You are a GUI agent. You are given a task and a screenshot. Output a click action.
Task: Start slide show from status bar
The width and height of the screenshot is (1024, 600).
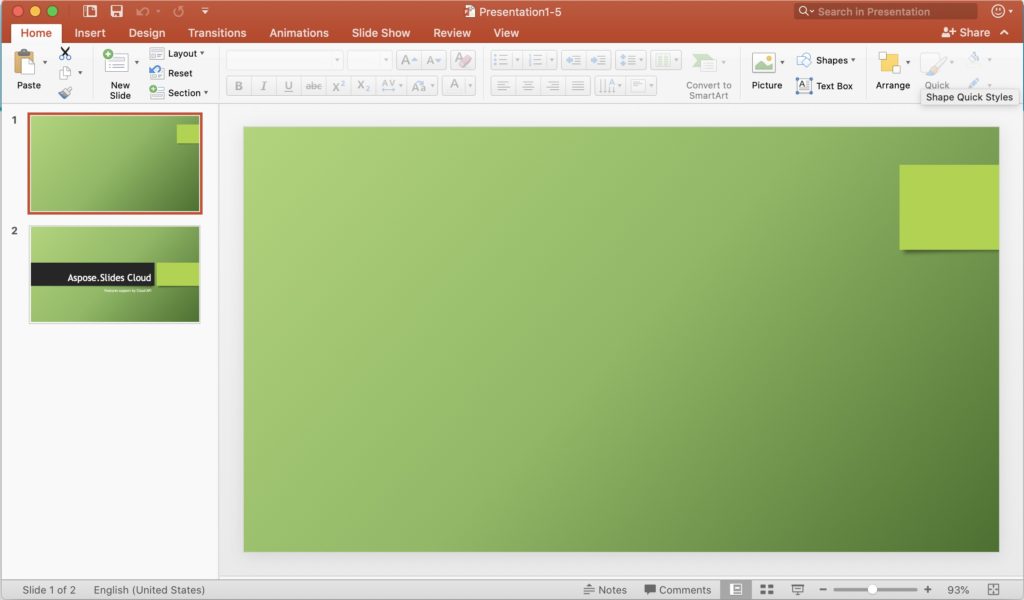(x=797, y=590)
